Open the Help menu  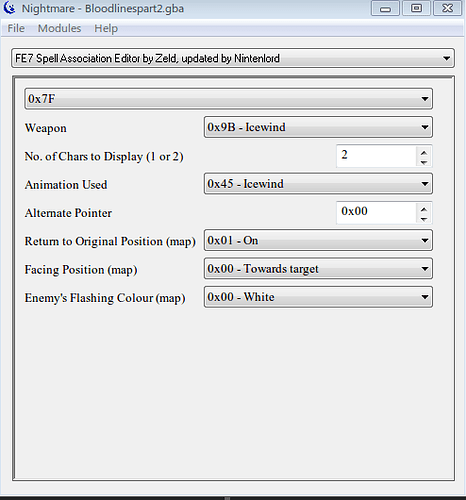coord(106,28)
